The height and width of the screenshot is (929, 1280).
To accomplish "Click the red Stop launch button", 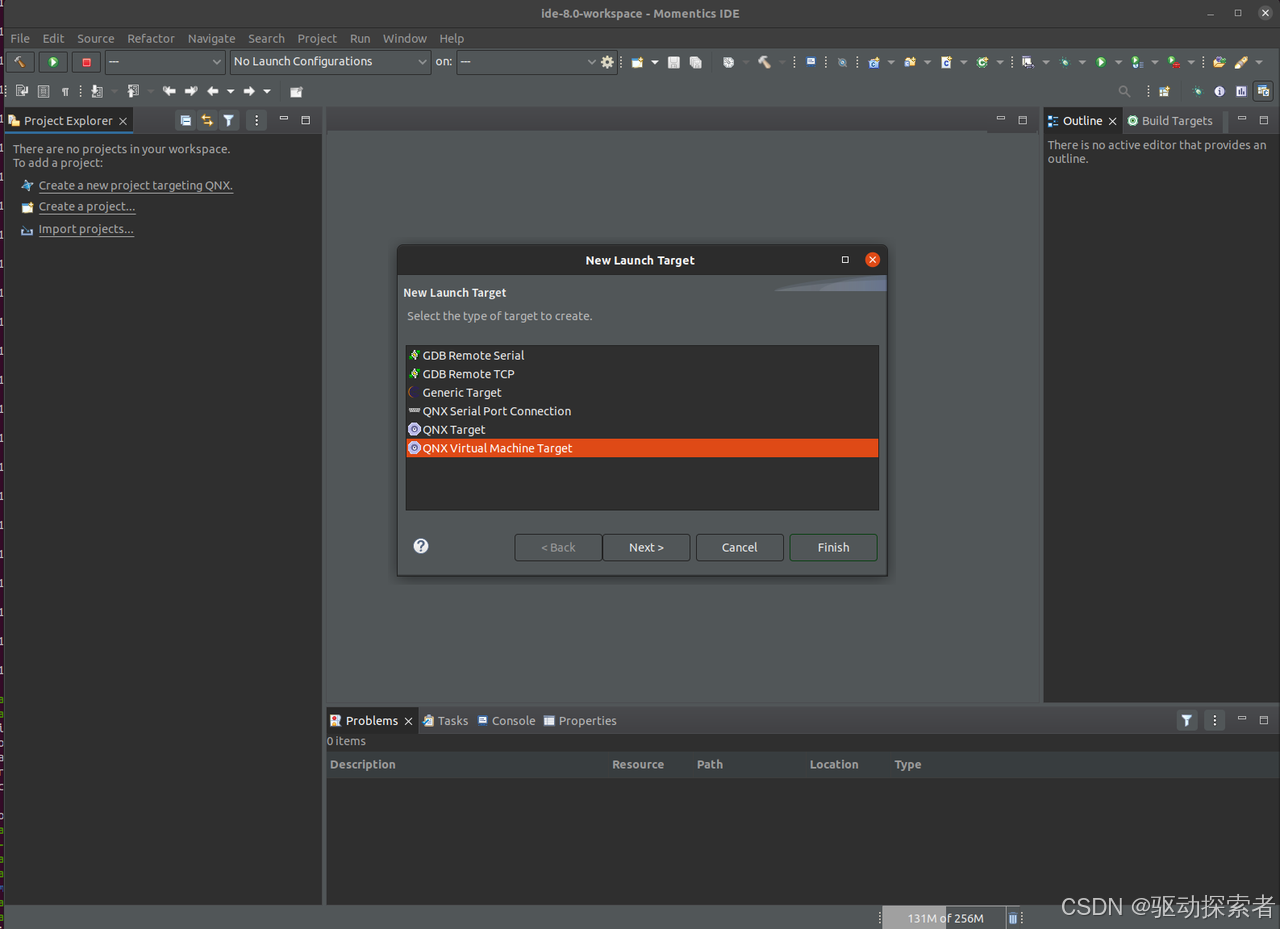I will [x=86, y=62].
